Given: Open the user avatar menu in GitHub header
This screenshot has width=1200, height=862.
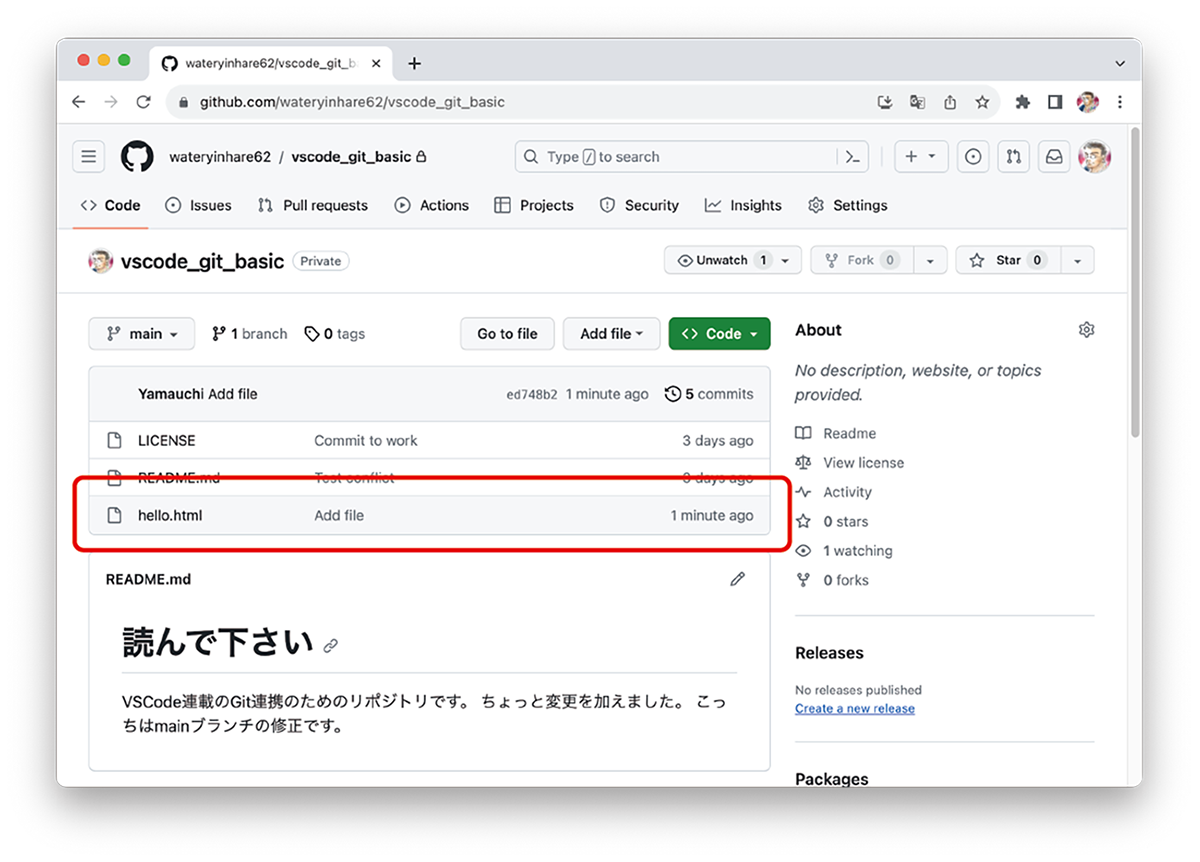Looking at the screenshot, I should click(1094, 157).
